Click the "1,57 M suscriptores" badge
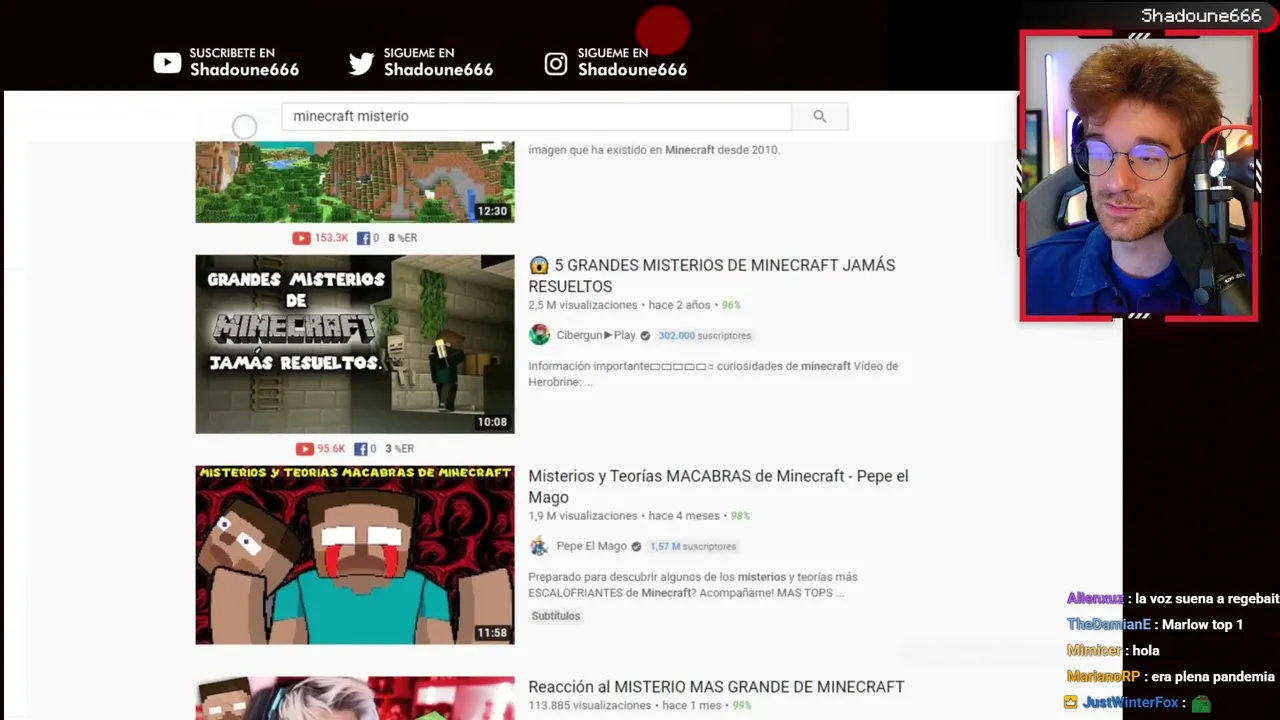Screen dimensions: 1280x720 pos(693,547)
